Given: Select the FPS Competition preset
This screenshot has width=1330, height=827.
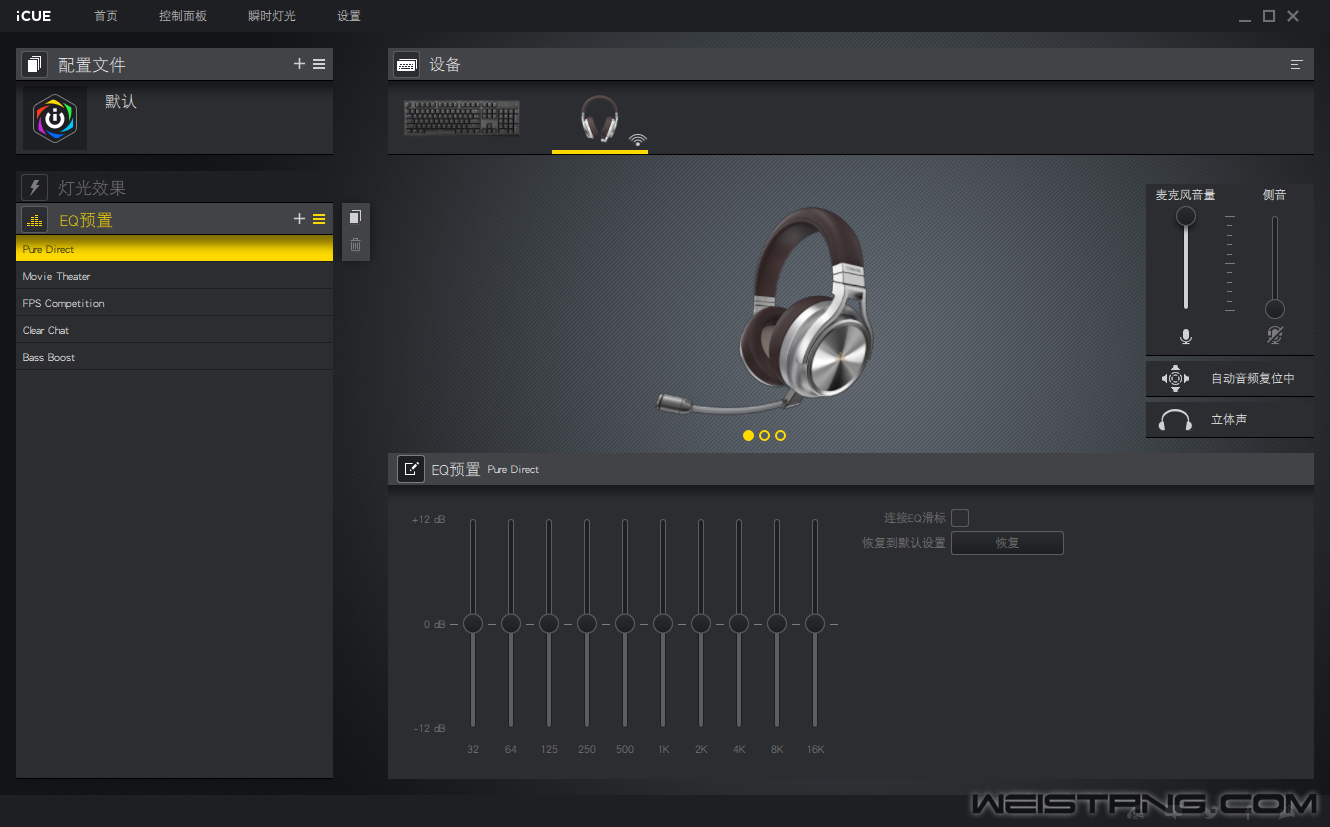Looking at the screenshot, I should pyautogui.click(x=174, y=303).
